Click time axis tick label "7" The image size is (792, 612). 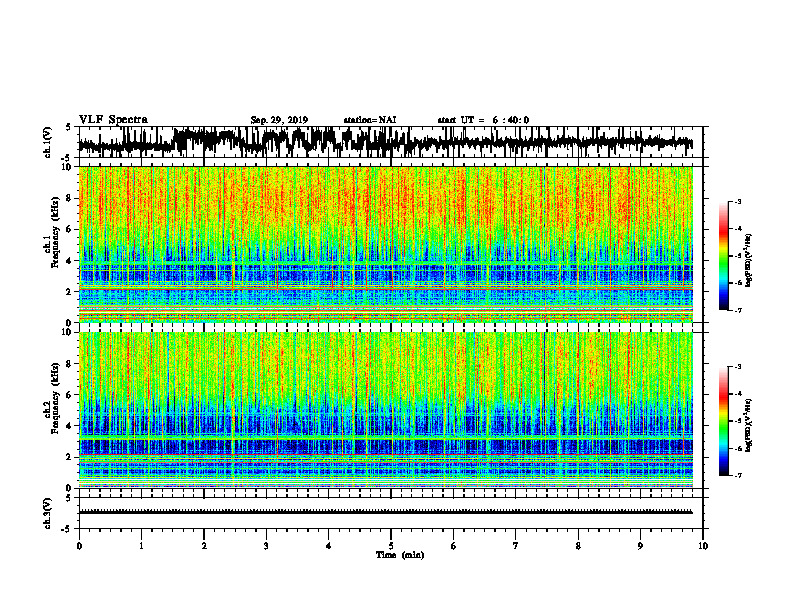(x=516, y=546)
